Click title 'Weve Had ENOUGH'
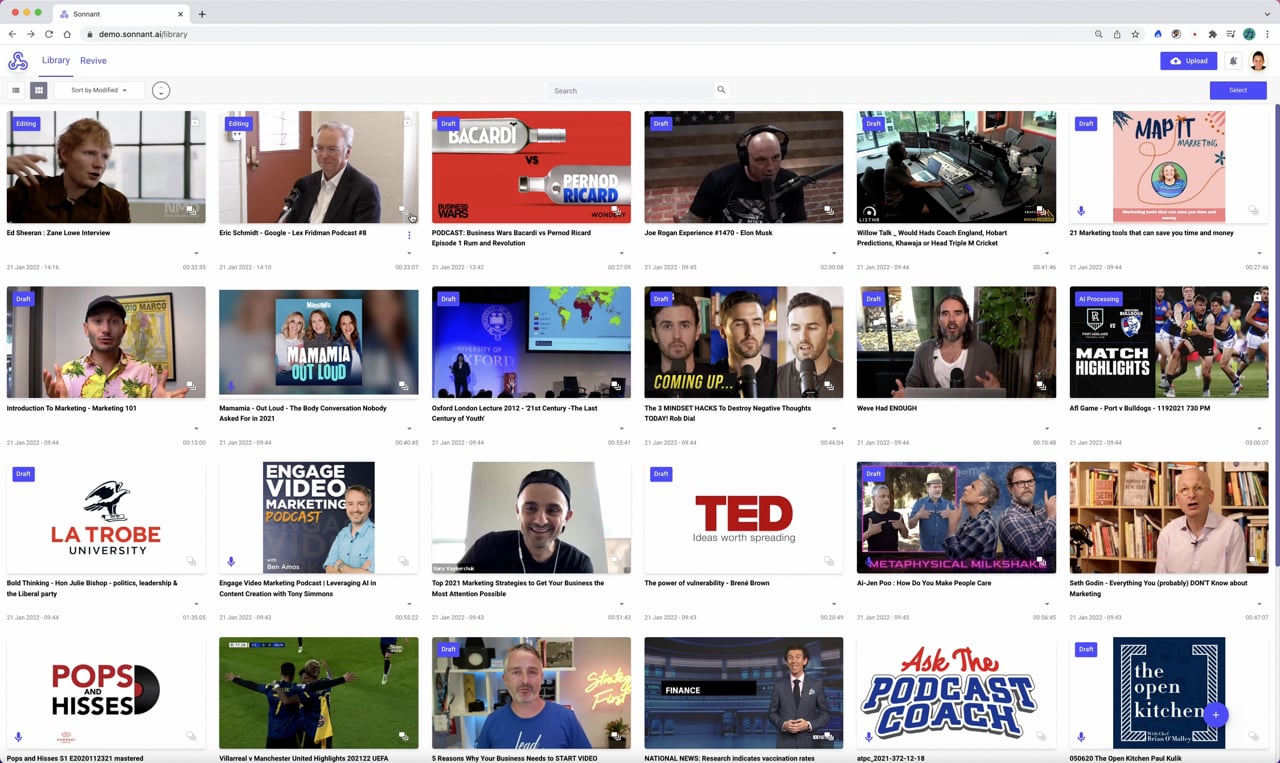 887,408
